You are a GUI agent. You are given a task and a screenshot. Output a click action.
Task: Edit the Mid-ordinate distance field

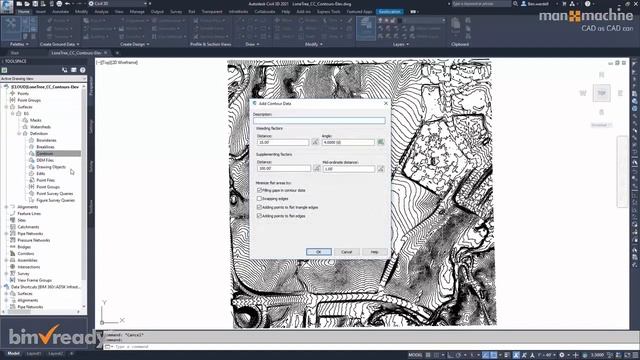tap(349, 169)
